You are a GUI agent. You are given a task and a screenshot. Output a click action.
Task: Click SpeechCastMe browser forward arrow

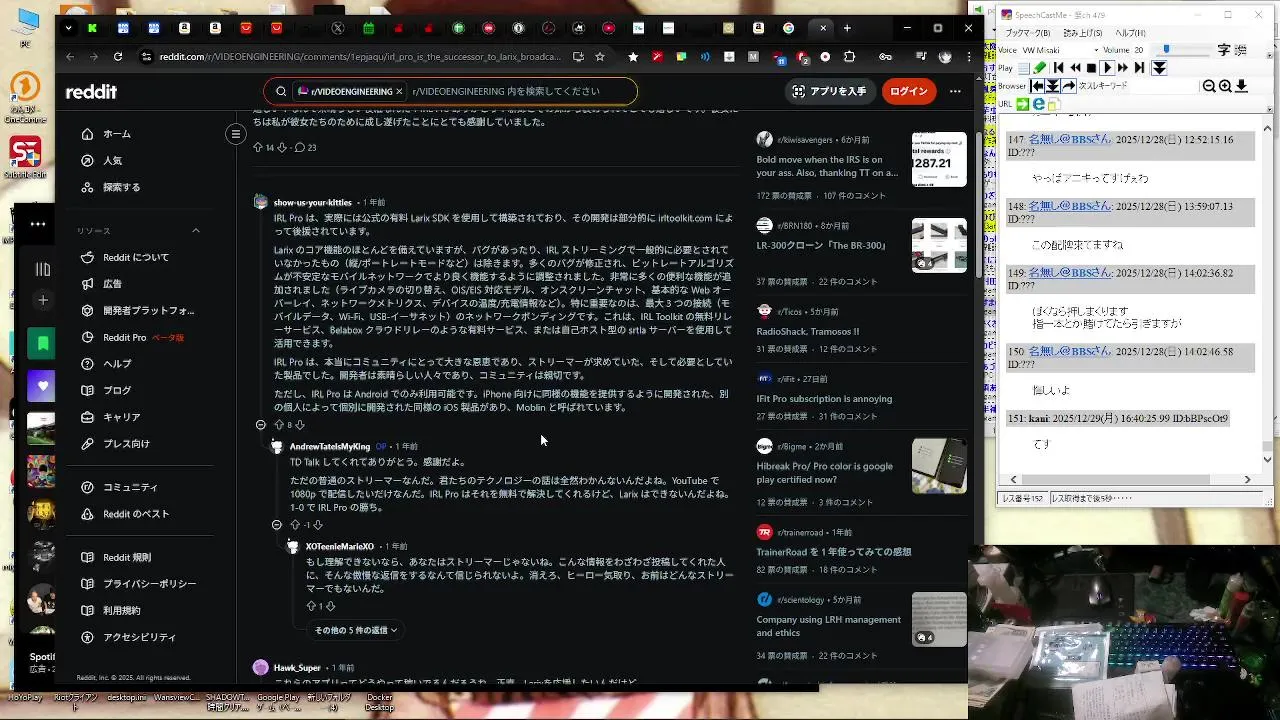pos(1069,87)
